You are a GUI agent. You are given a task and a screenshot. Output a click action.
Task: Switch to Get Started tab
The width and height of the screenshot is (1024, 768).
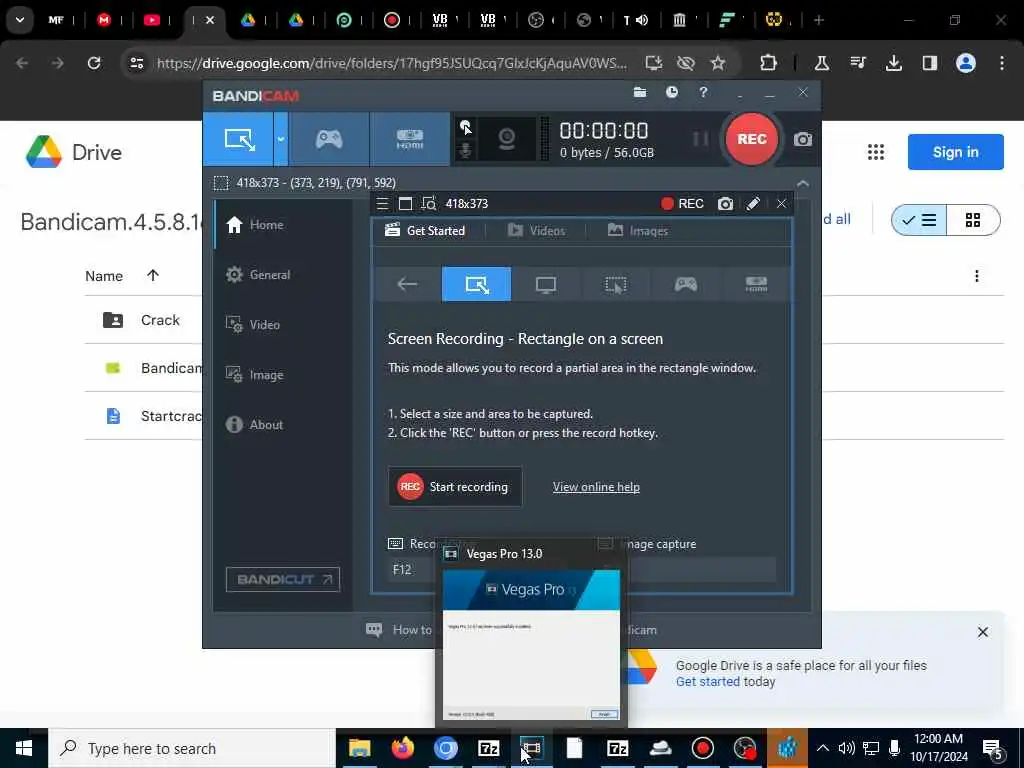pos(425,231)
